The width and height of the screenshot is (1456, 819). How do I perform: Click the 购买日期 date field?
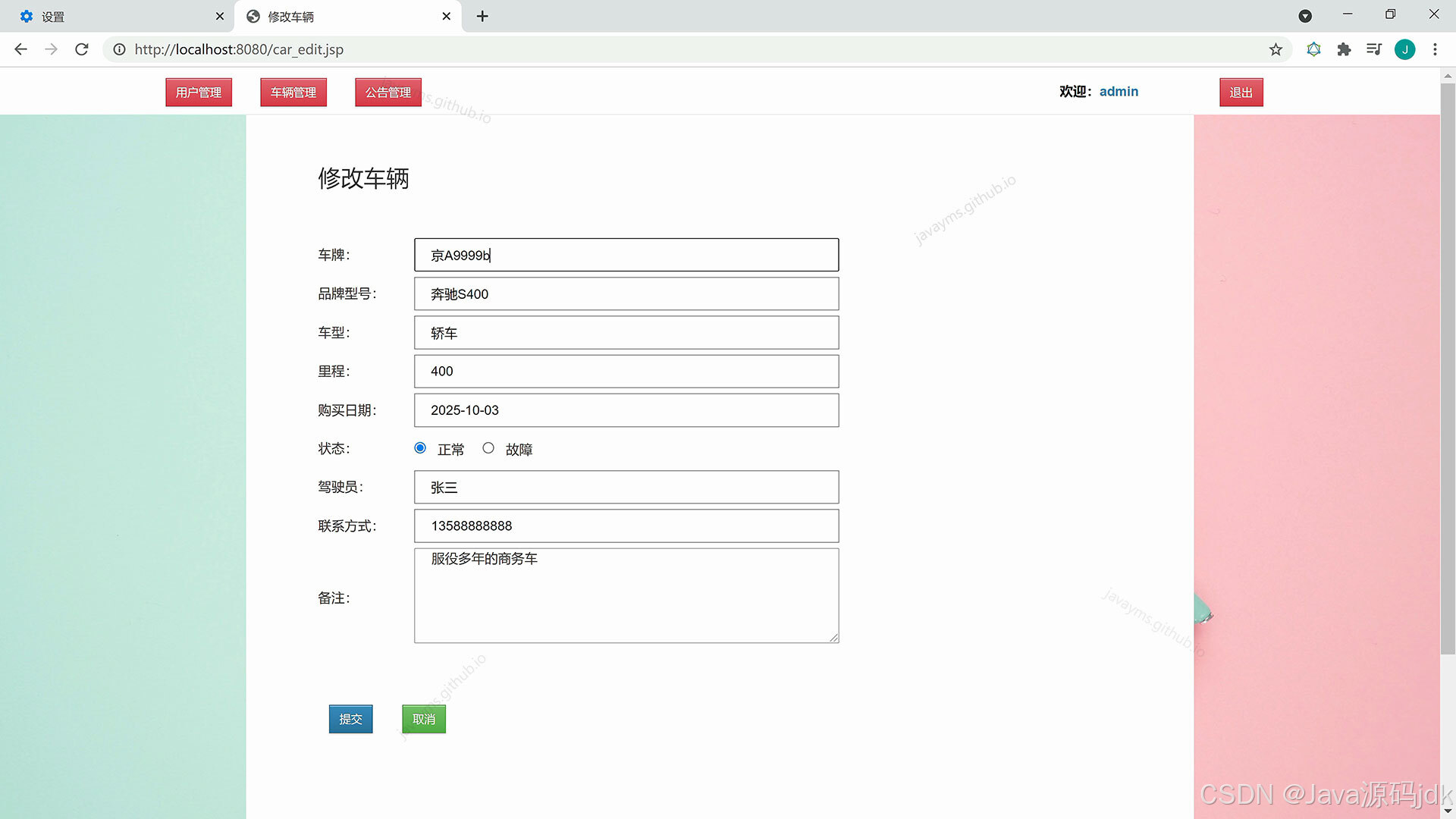point(626,410)
